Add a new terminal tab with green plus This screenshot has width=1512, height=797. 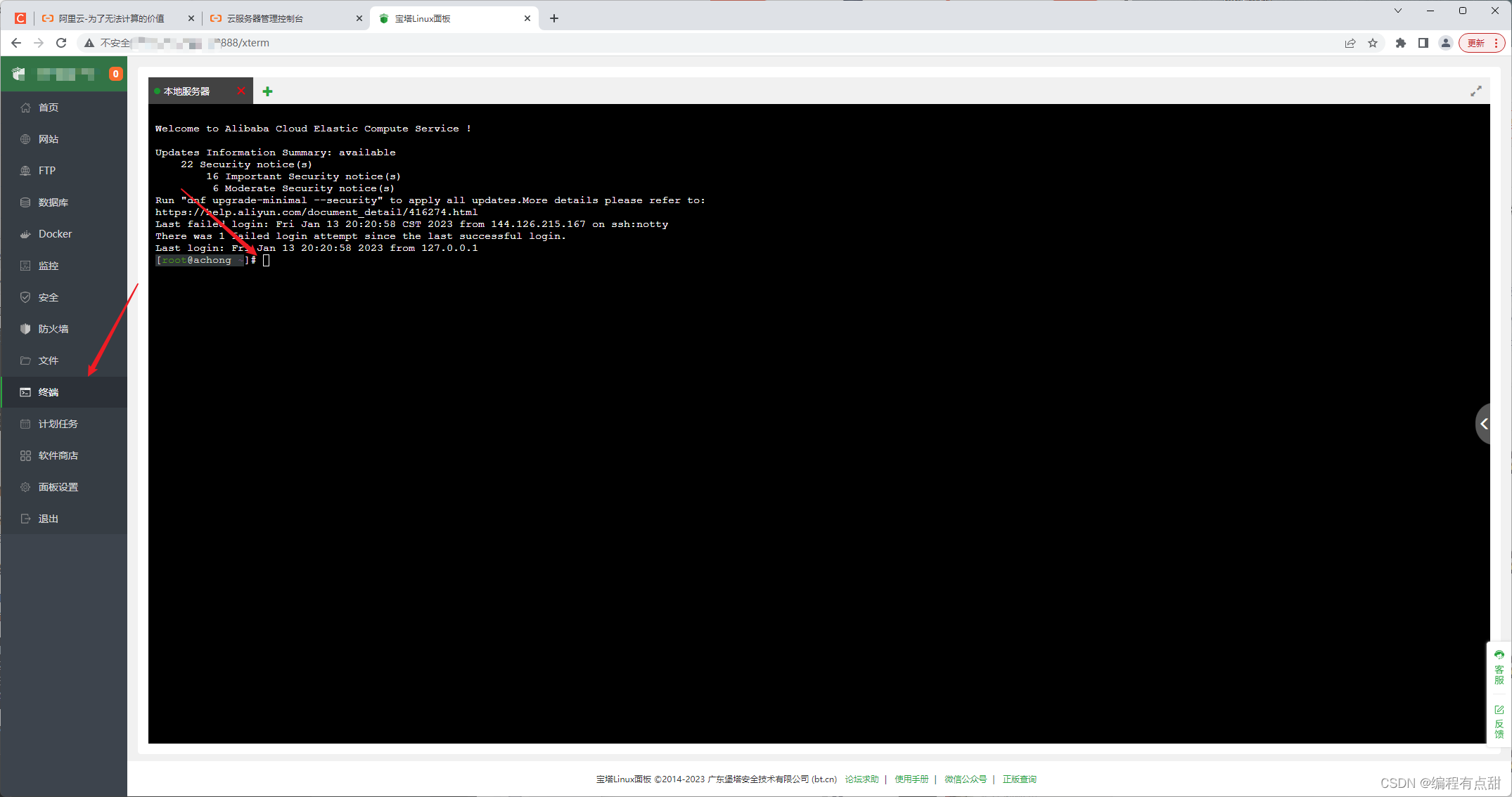pos(267,91)
